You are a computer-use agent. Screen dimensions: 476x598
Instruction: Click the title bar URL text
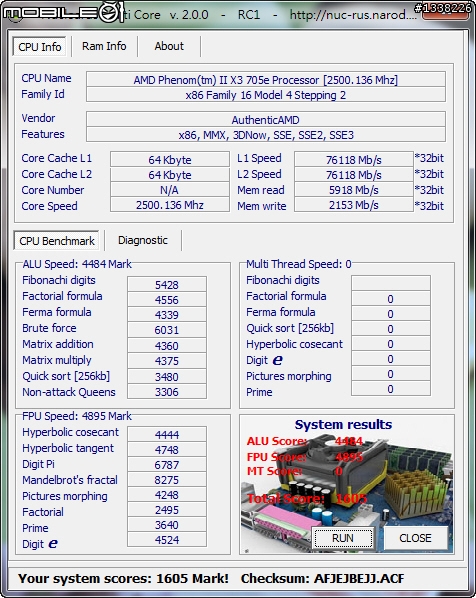click(x=353, y=15)
